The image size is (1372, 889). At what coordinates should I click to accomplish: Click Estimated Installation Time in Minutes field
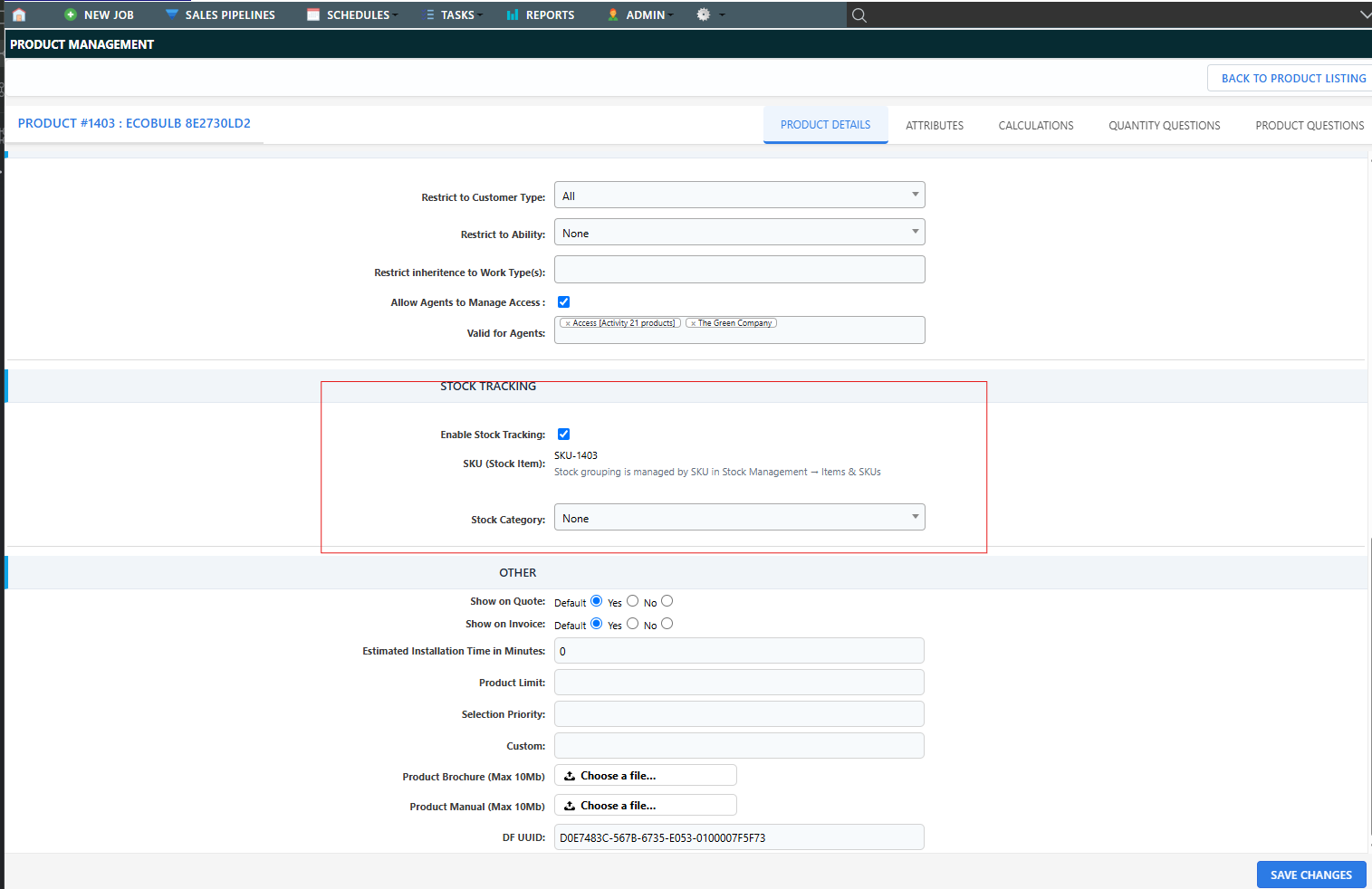[739, 651]
